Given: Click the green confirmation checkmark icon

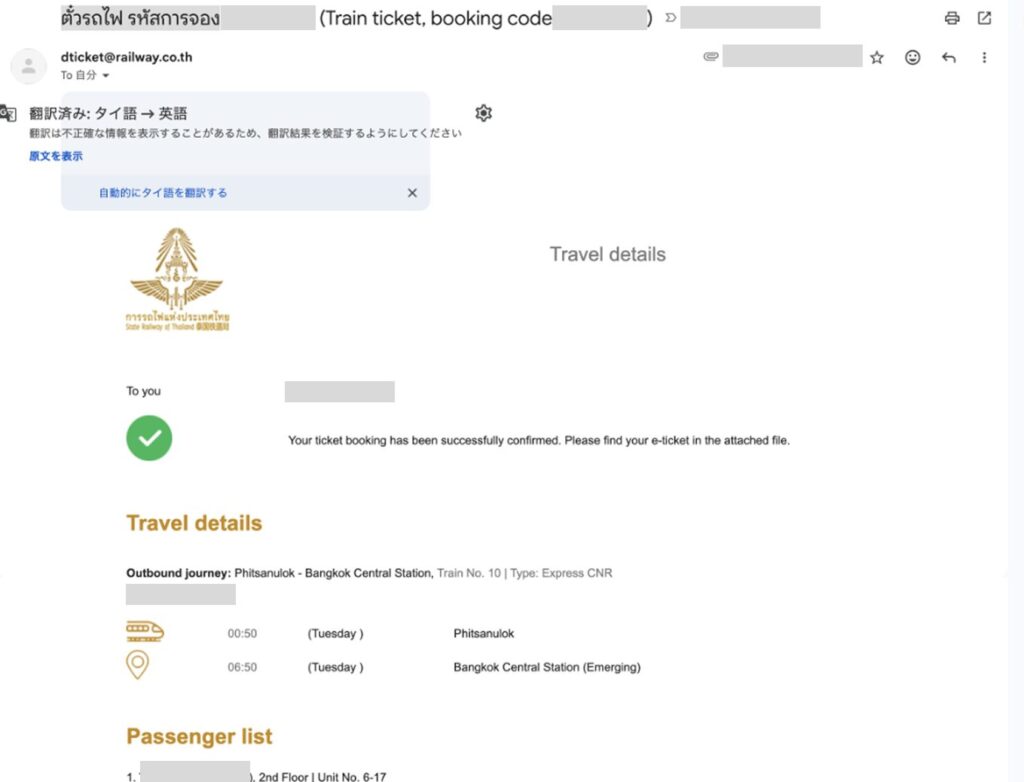Looking at the screenshot, I should 149,438.
